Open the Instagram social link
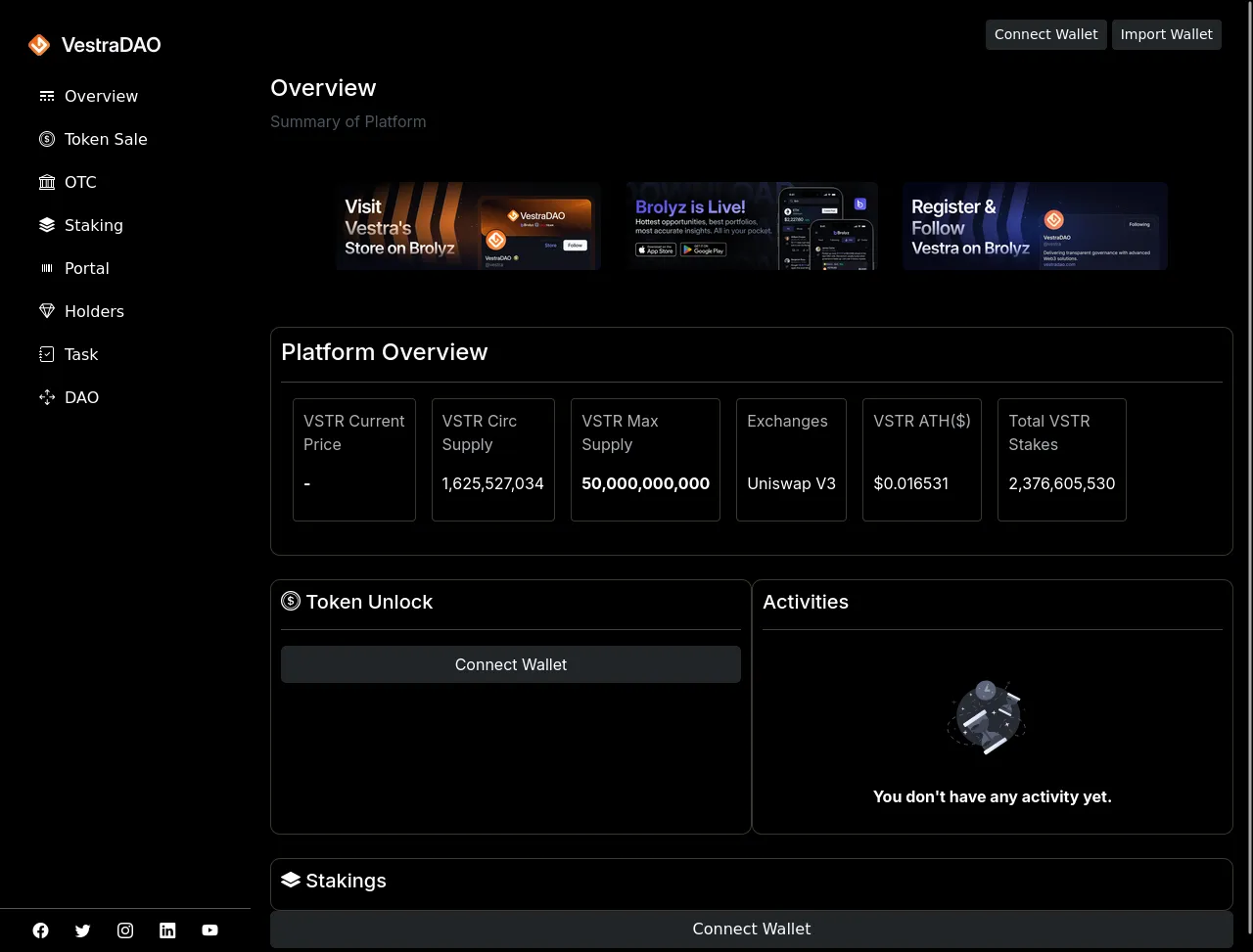The image size is (1253, 952). [x=125, y=930]
